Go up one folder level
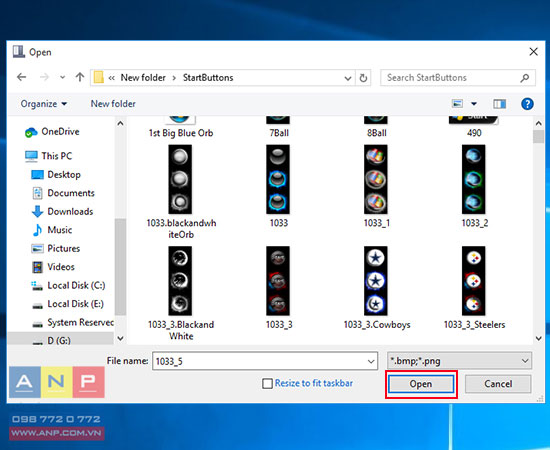 pos(80,77)
